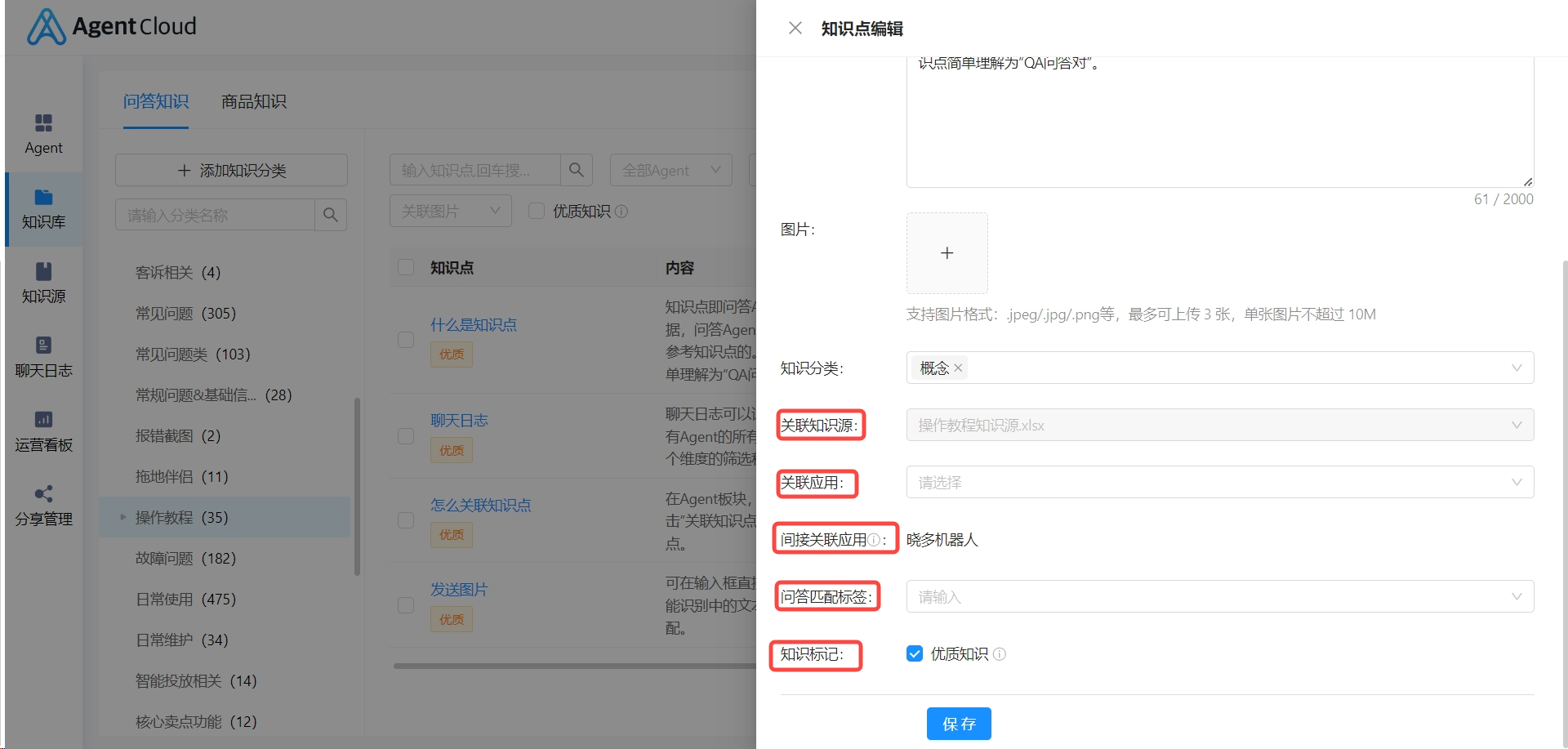Open the 关联知识源 dropdown
This screenshot has height=749, width=1568.
pos(1220,425)
